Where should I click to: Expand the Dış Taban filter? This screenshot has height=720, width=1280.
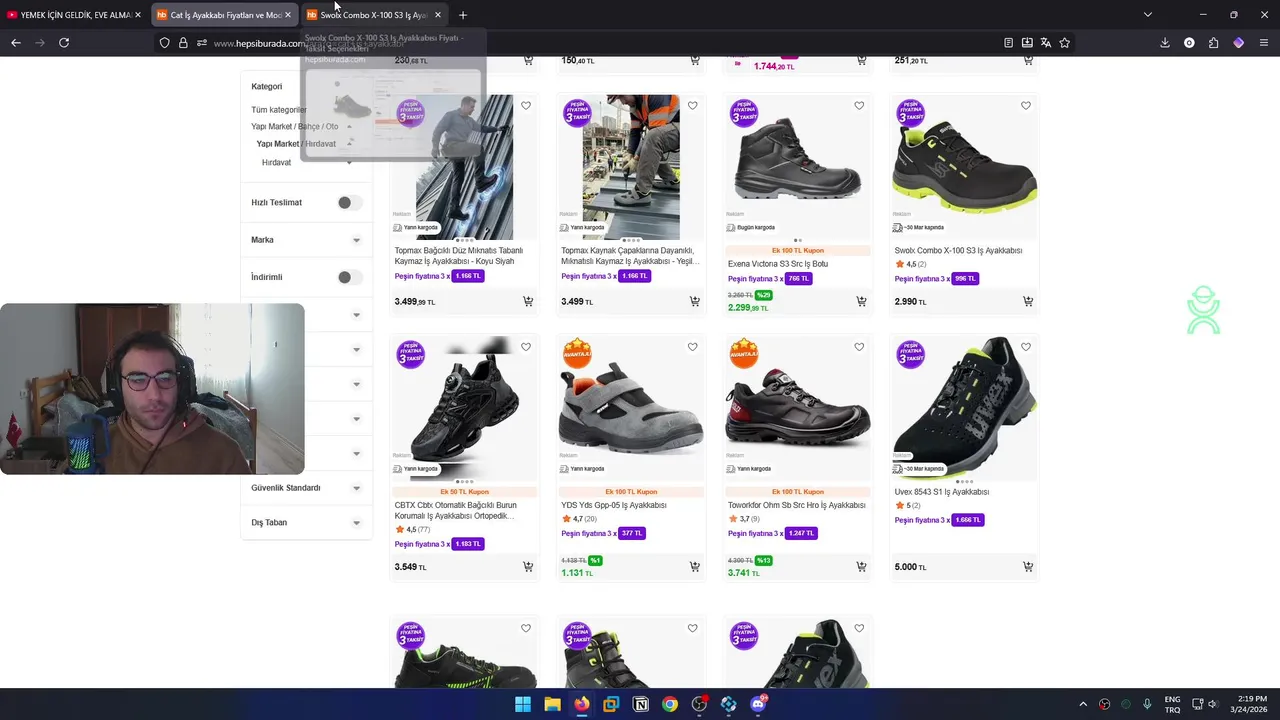click(306, 522)
